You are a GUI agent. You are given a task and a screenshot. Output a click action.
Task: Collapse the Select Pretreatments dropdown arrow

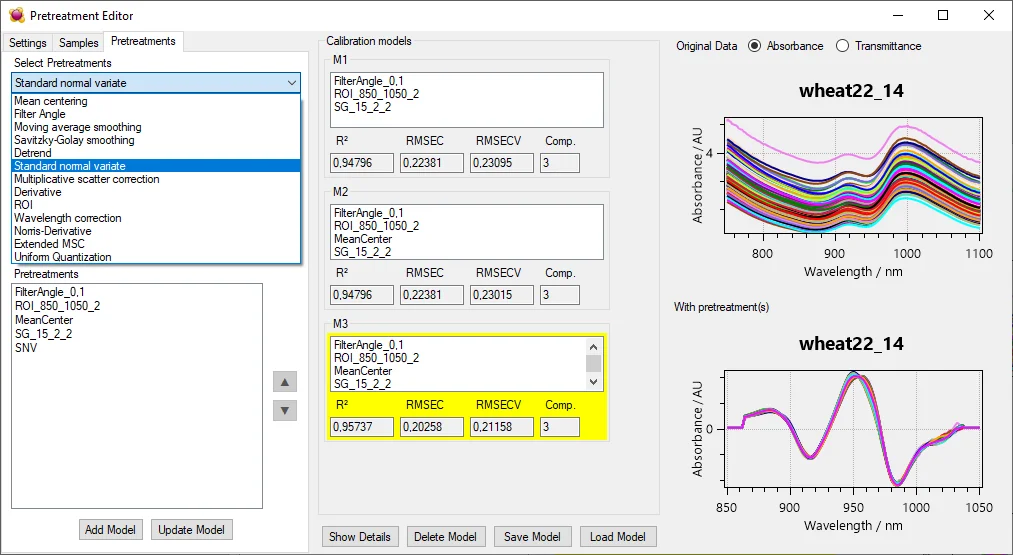coord(291,83)
